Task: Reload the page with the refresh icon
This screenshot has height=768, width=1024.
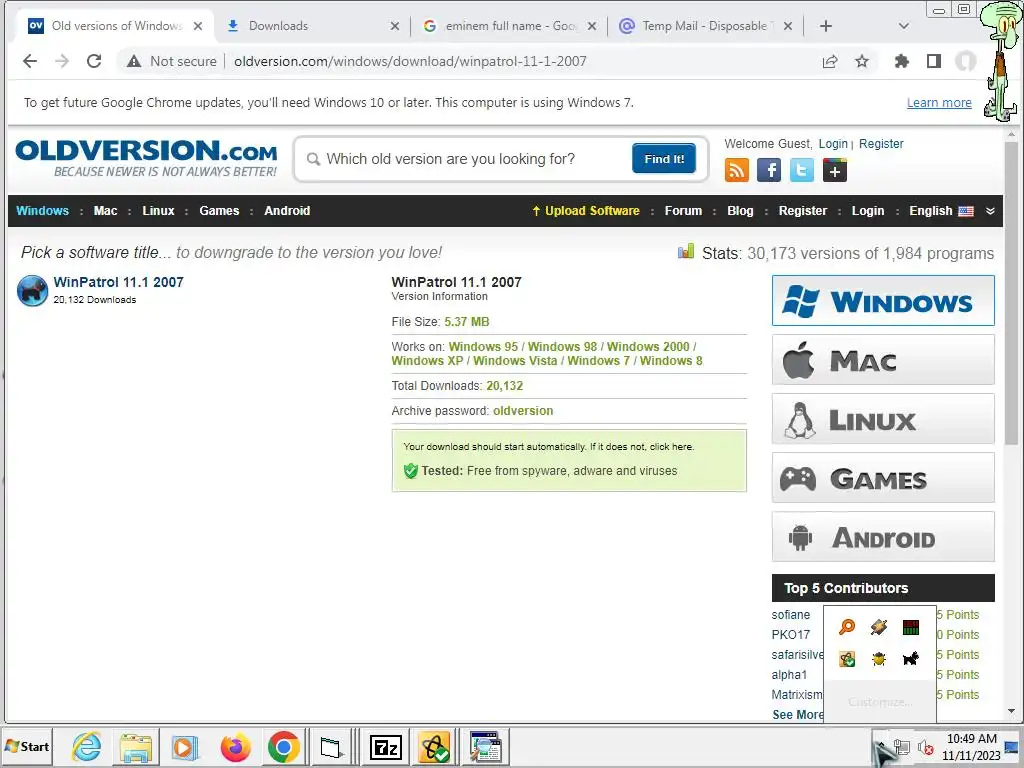Action: 94,61
